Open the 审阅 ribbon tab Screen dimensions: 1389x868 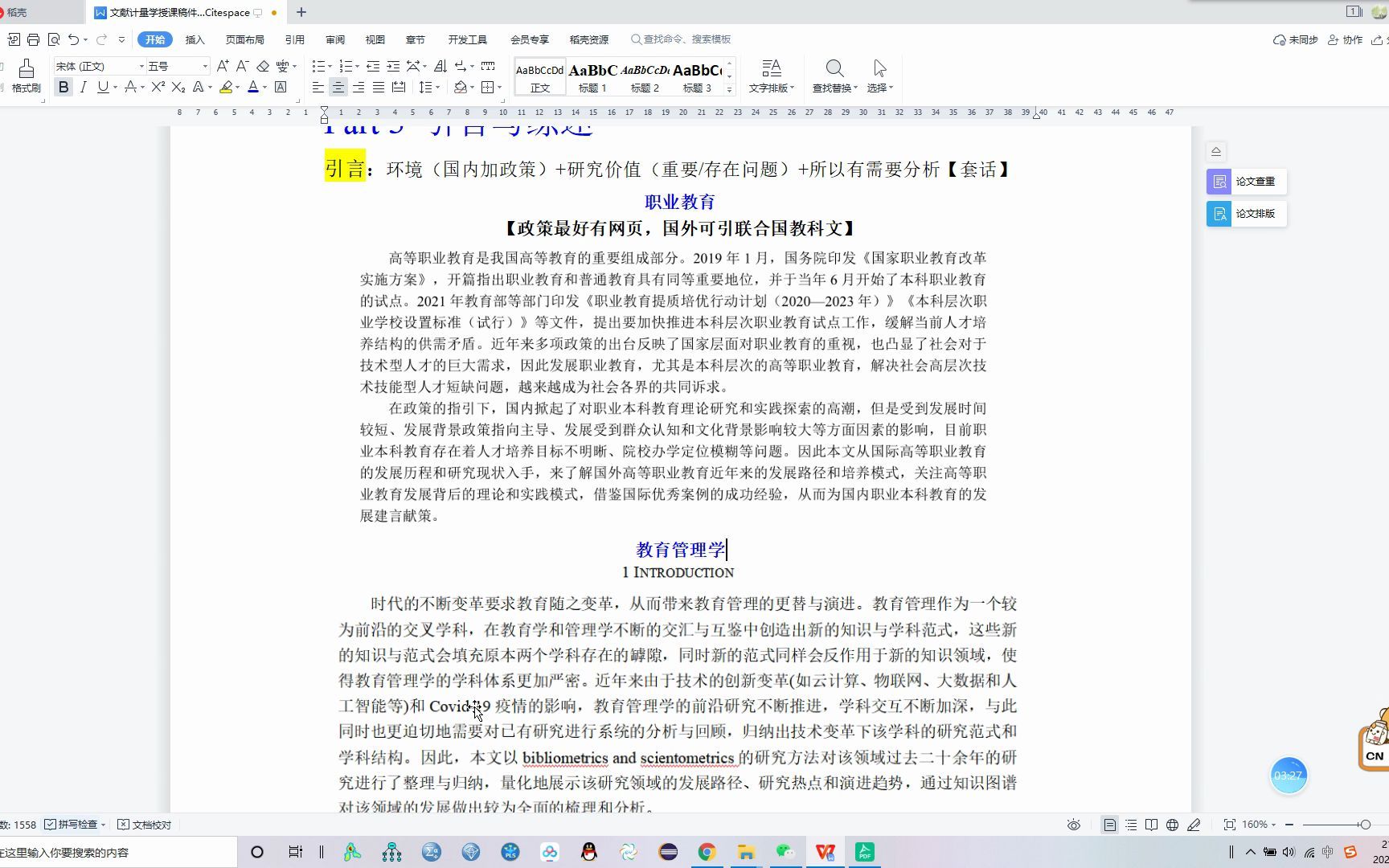[x=334, y=39]
